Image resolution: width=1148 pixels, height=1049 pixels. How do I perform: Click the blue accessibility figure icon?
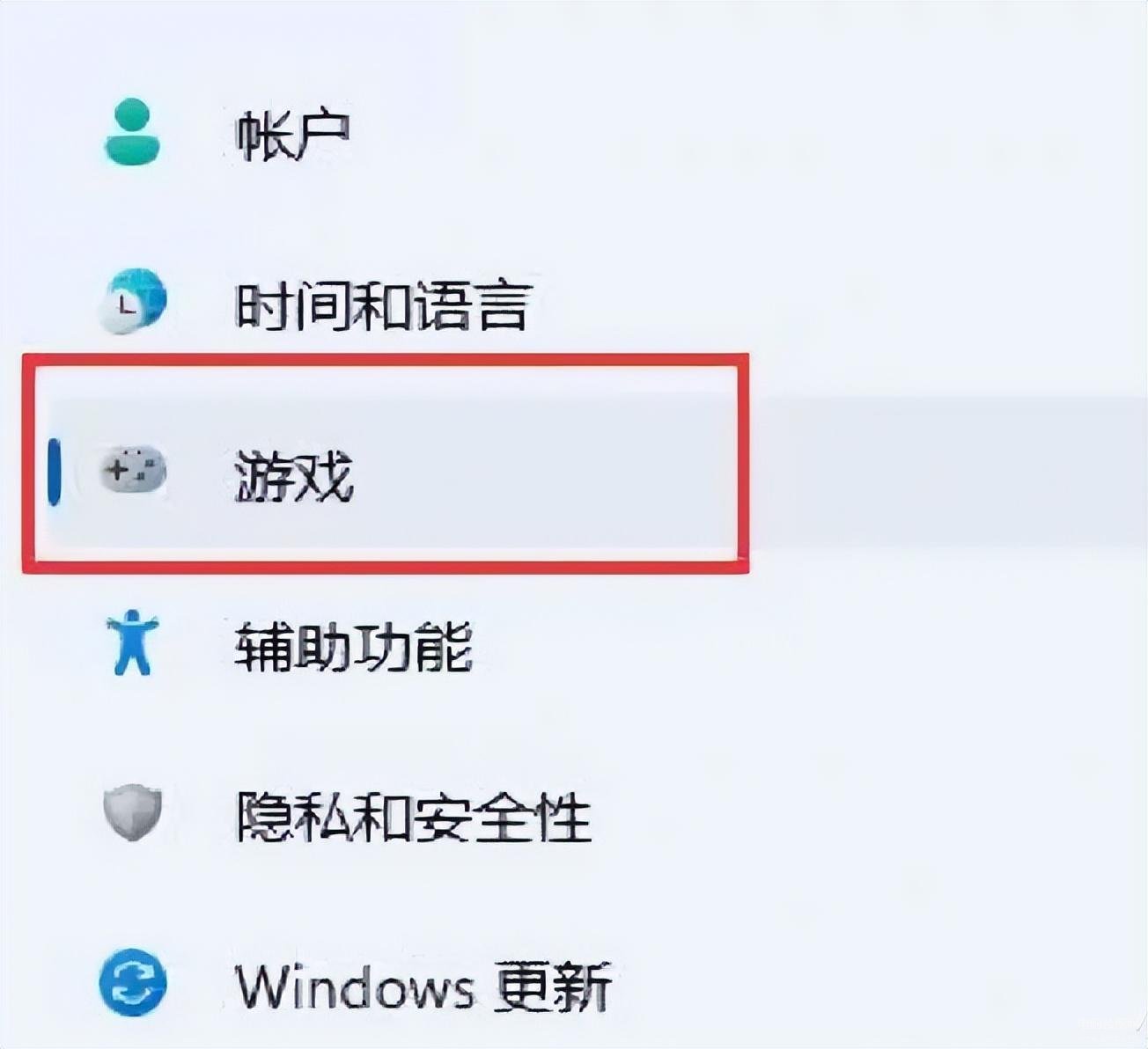pos(132,642)
